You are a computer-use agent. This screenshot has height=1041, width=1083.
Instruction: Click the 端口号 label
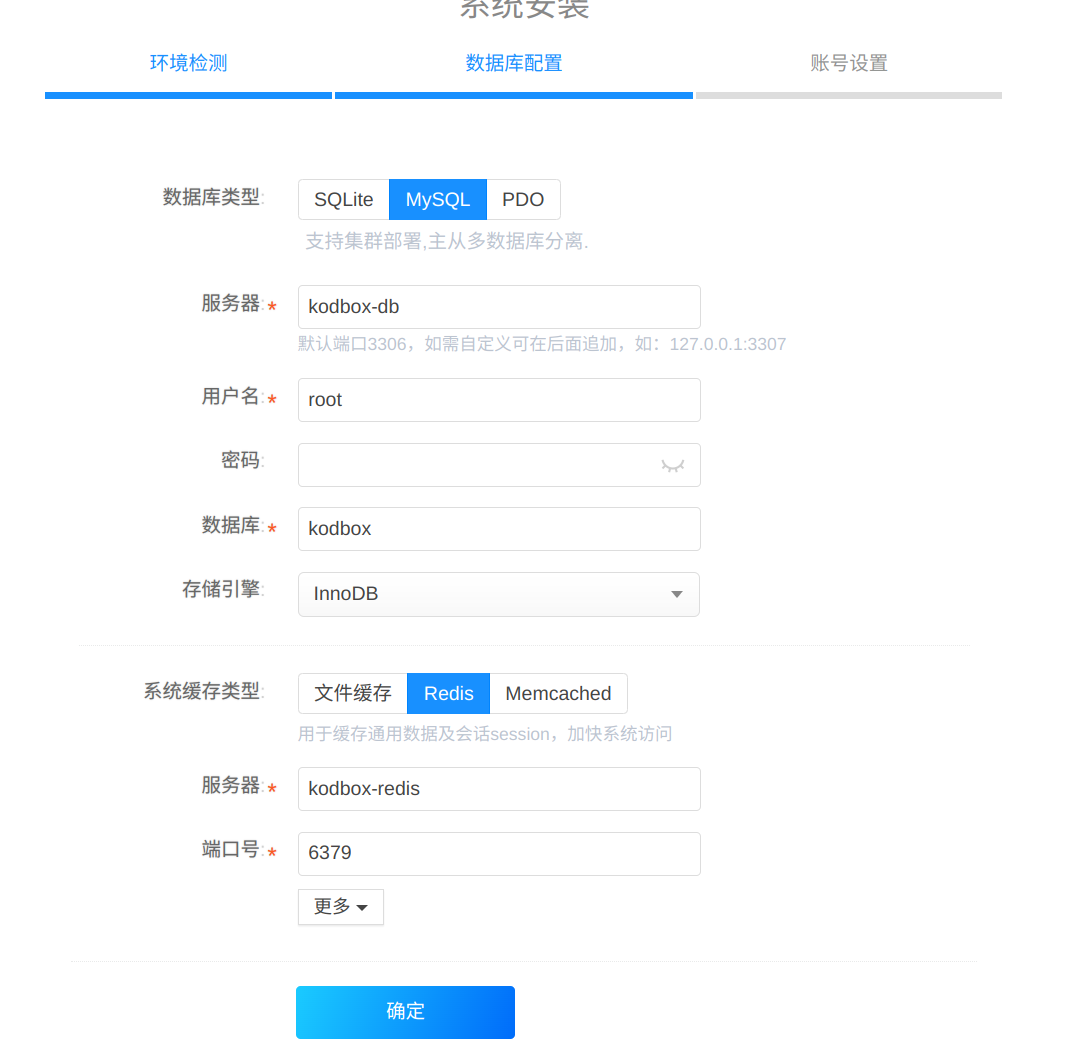(232, 850)
